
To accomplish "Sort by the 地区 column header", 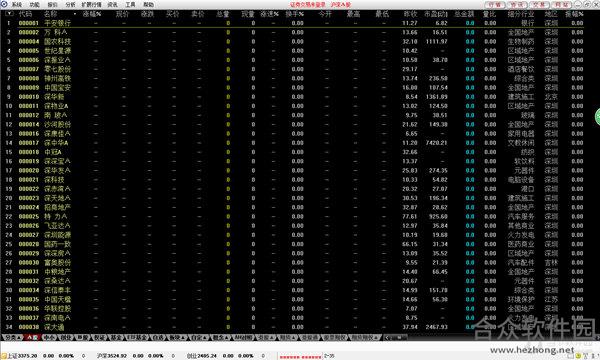I will [551, 14].
